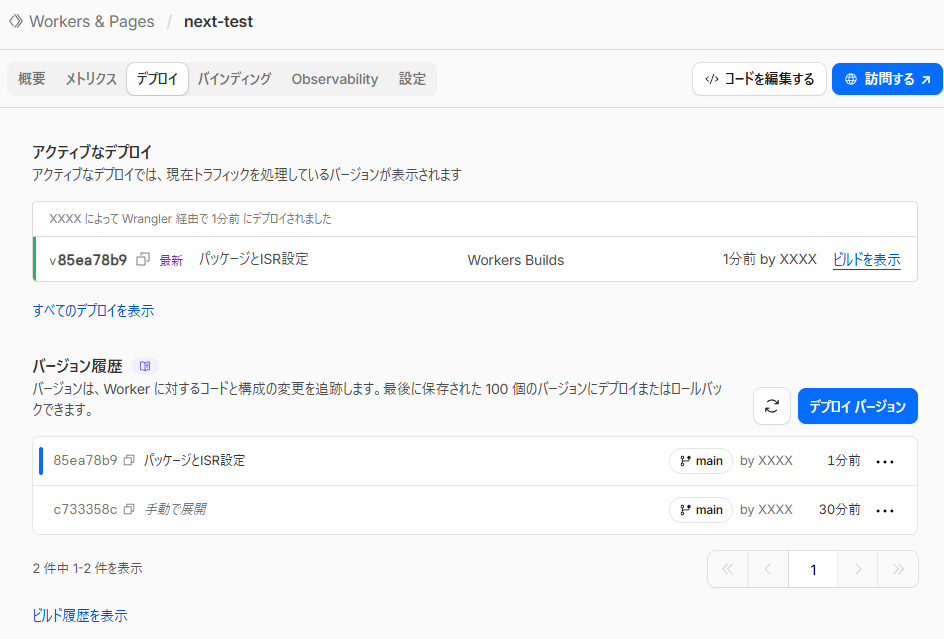Open the バインディング tab
Screen dimensions: 944x639
pos(234,79)
